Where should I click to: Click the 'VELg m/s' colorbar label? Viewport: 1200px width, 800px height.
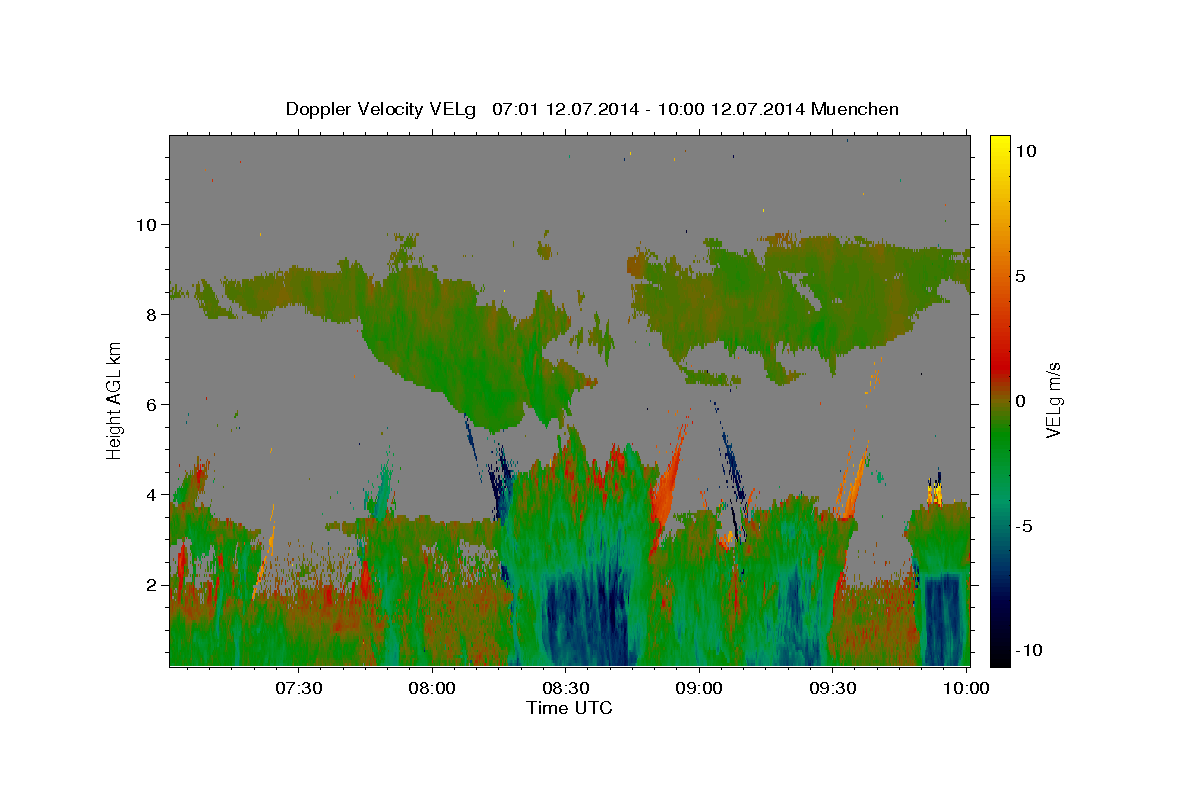pos(1053,400)
